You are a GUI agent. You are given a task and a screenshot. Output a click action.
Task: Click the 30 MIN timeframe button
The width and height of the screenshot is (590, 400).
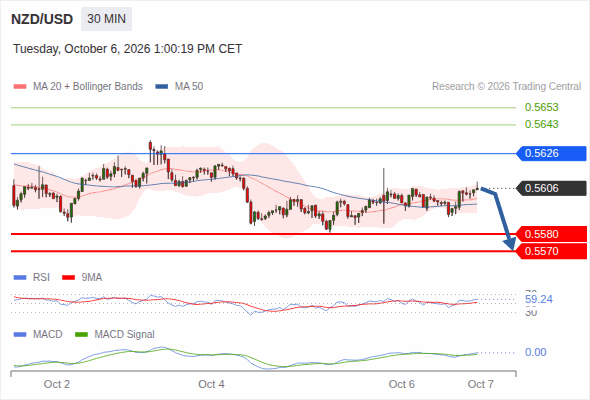tap(106, 19)
